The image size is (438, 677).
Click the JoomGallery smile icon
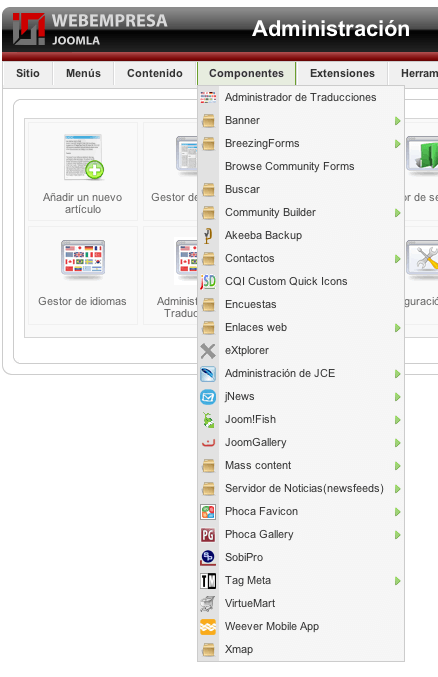208,443
